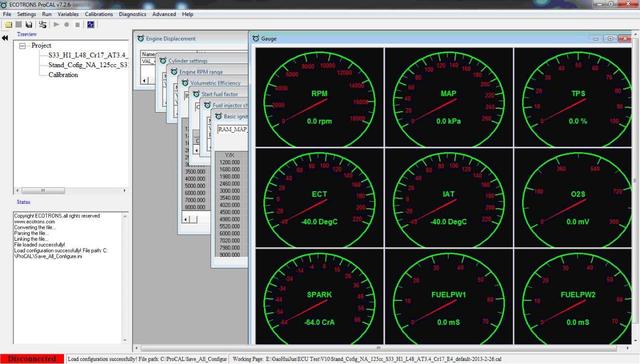Click the Basic ignition window icon

(x=218, y=116)
